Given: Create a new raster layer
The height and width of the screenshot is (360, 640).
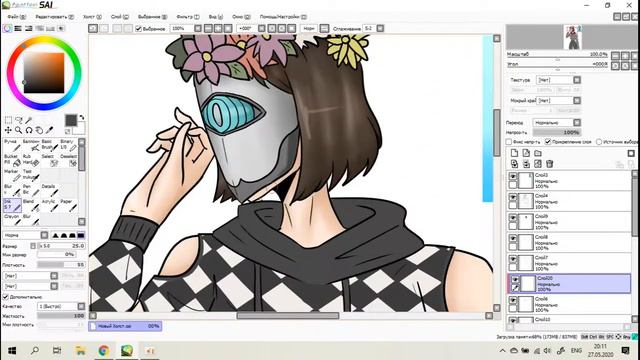Looking at the screenshot, I should (x=514, y=153).
